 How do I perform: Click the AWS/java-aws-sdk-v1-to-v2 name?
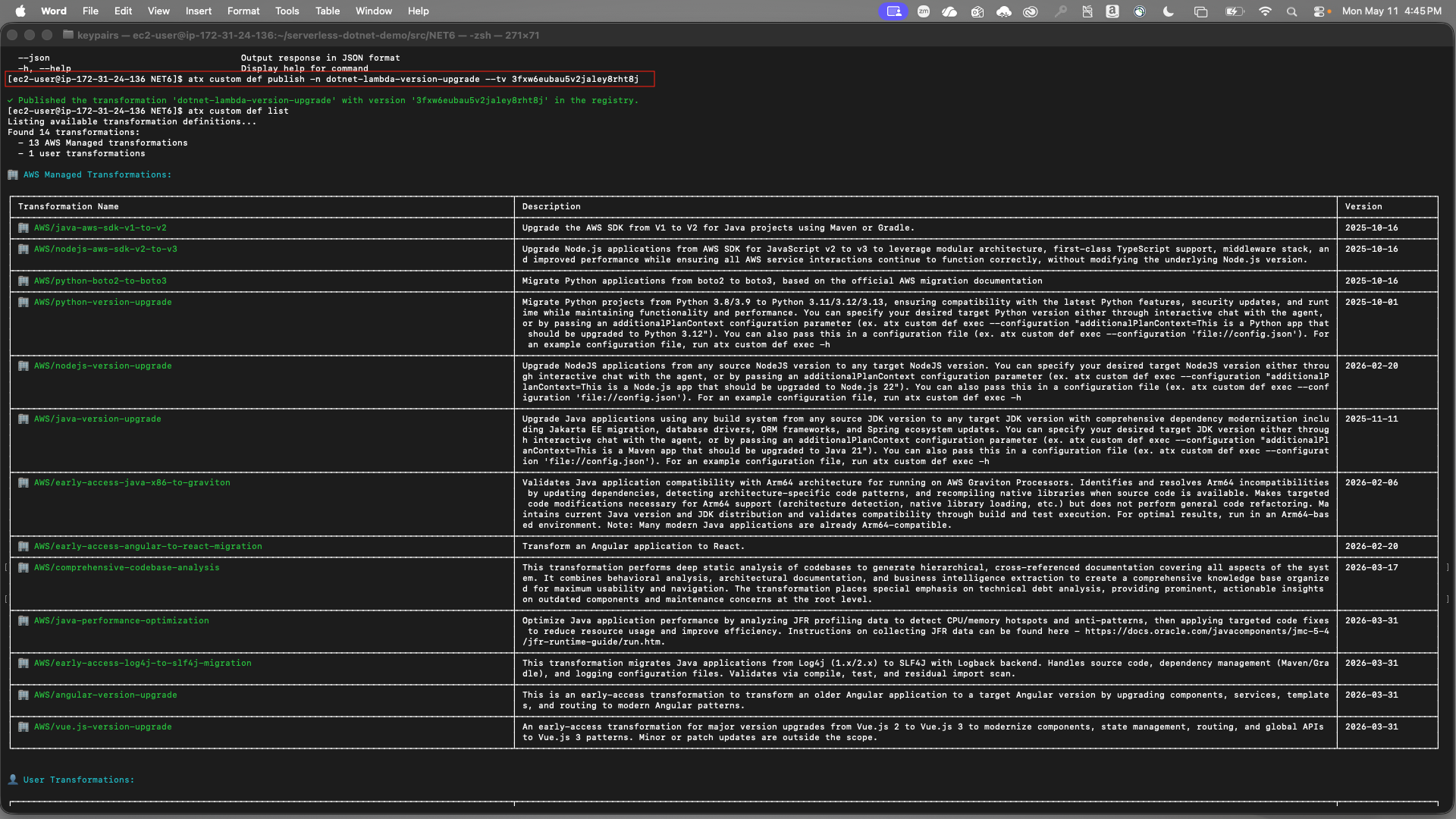(100, 227)
